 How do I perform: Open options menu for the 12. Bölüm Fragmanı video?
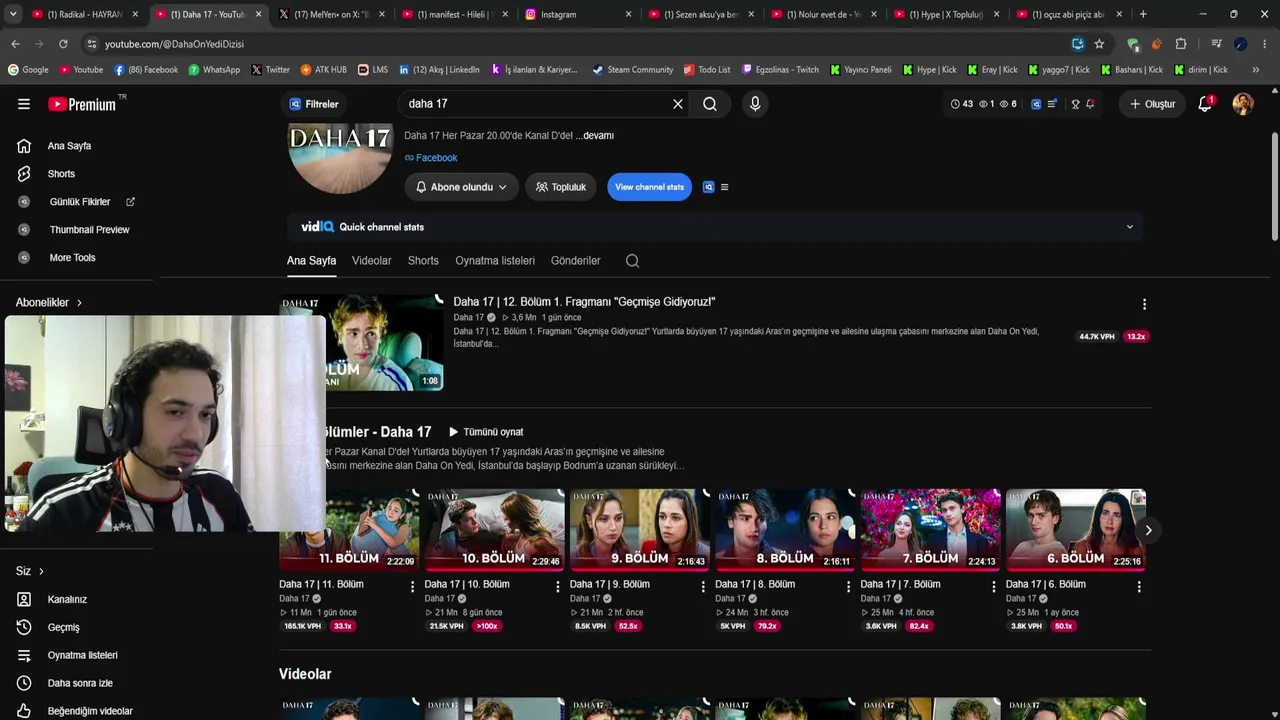[x=1144, y=304]
